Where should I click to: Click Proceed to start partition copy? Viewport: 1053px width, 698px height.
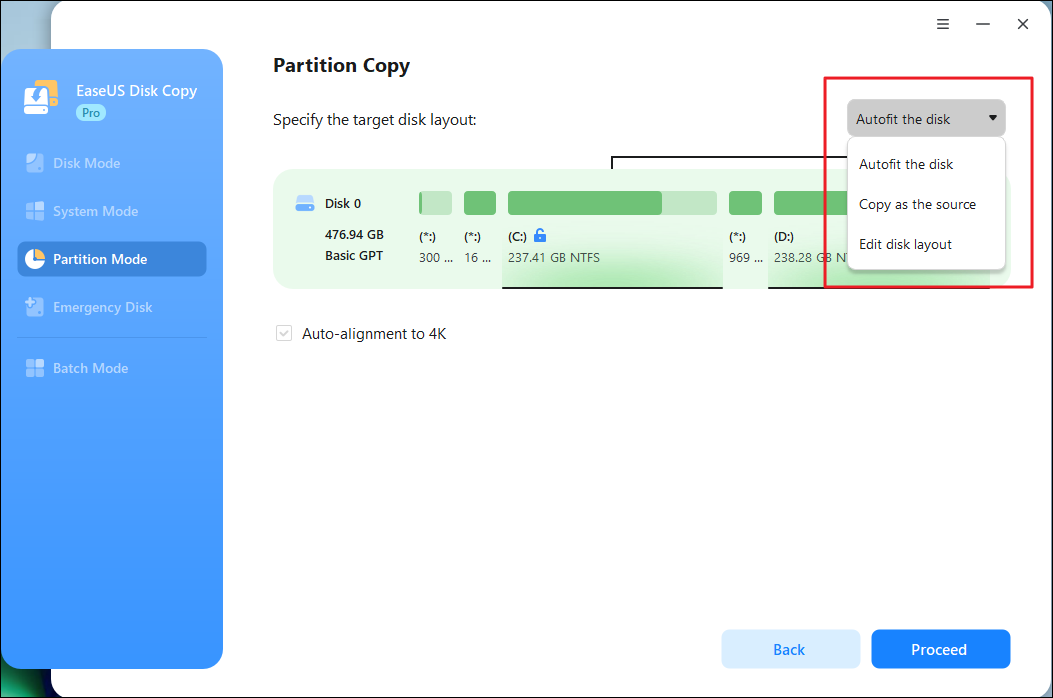(940, 649)
